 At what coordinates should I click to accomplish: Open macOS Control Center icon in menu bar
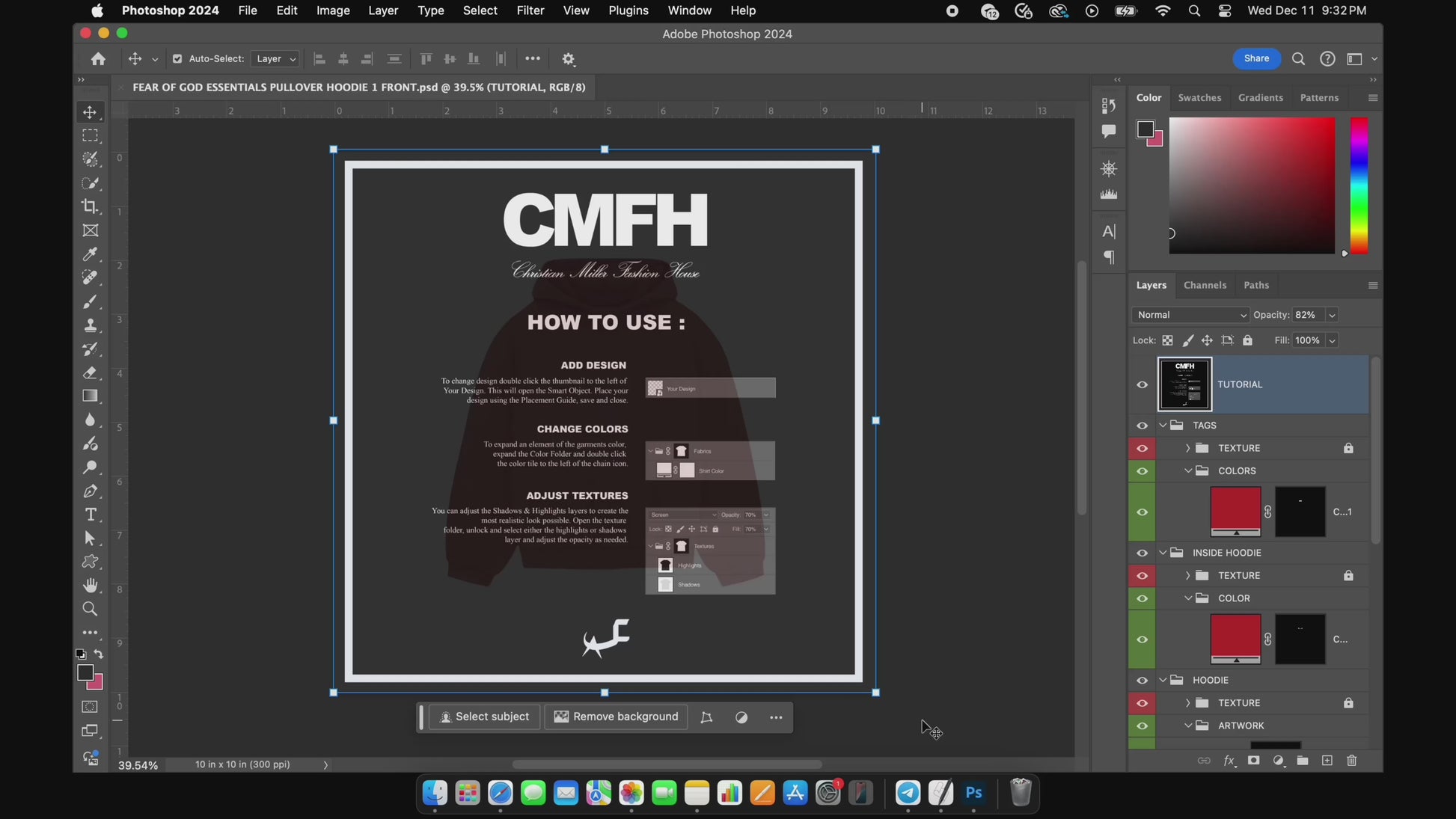click(x=1225, y=10)
